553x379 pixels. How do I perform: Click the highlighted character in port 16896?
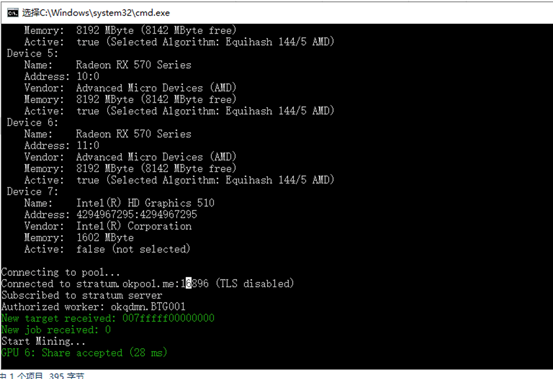(x=189, y=283)
